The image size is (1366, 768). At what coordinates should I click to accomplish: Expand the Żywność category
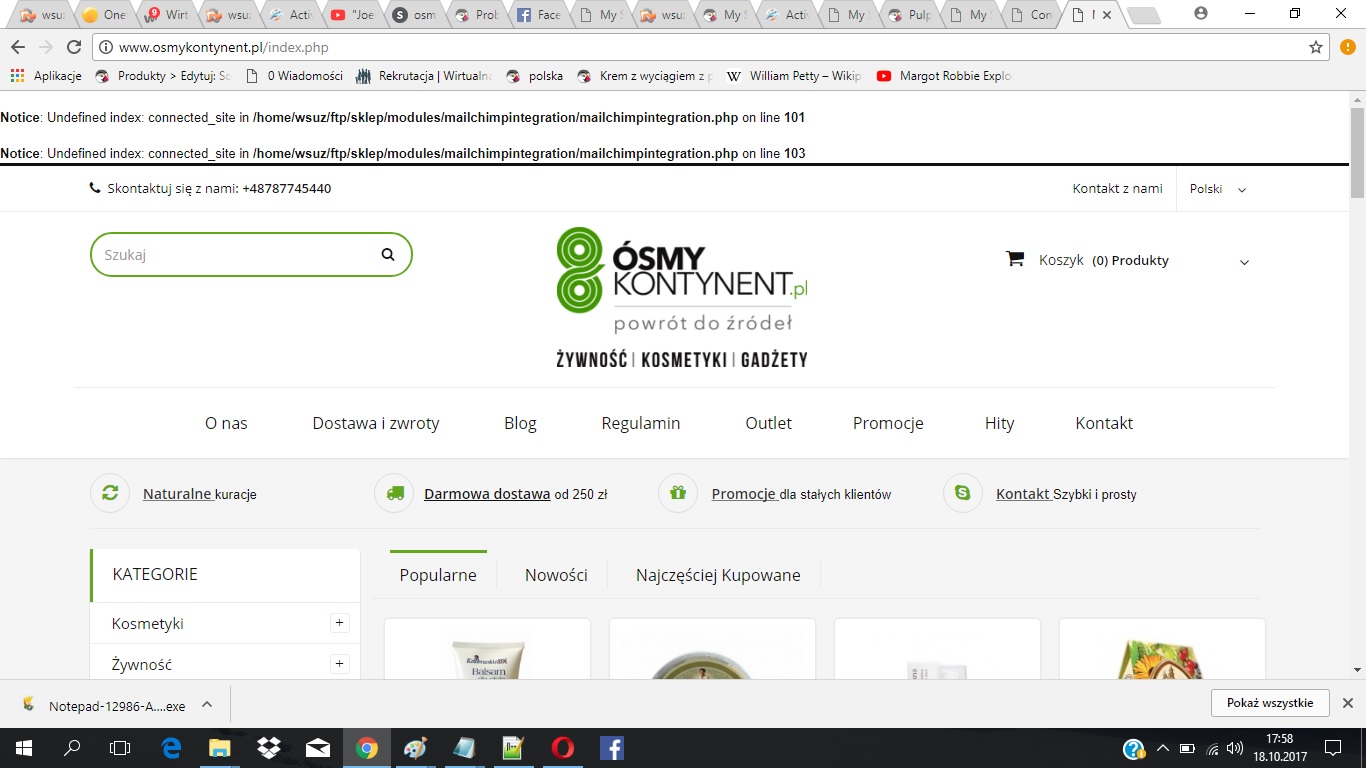340,664
